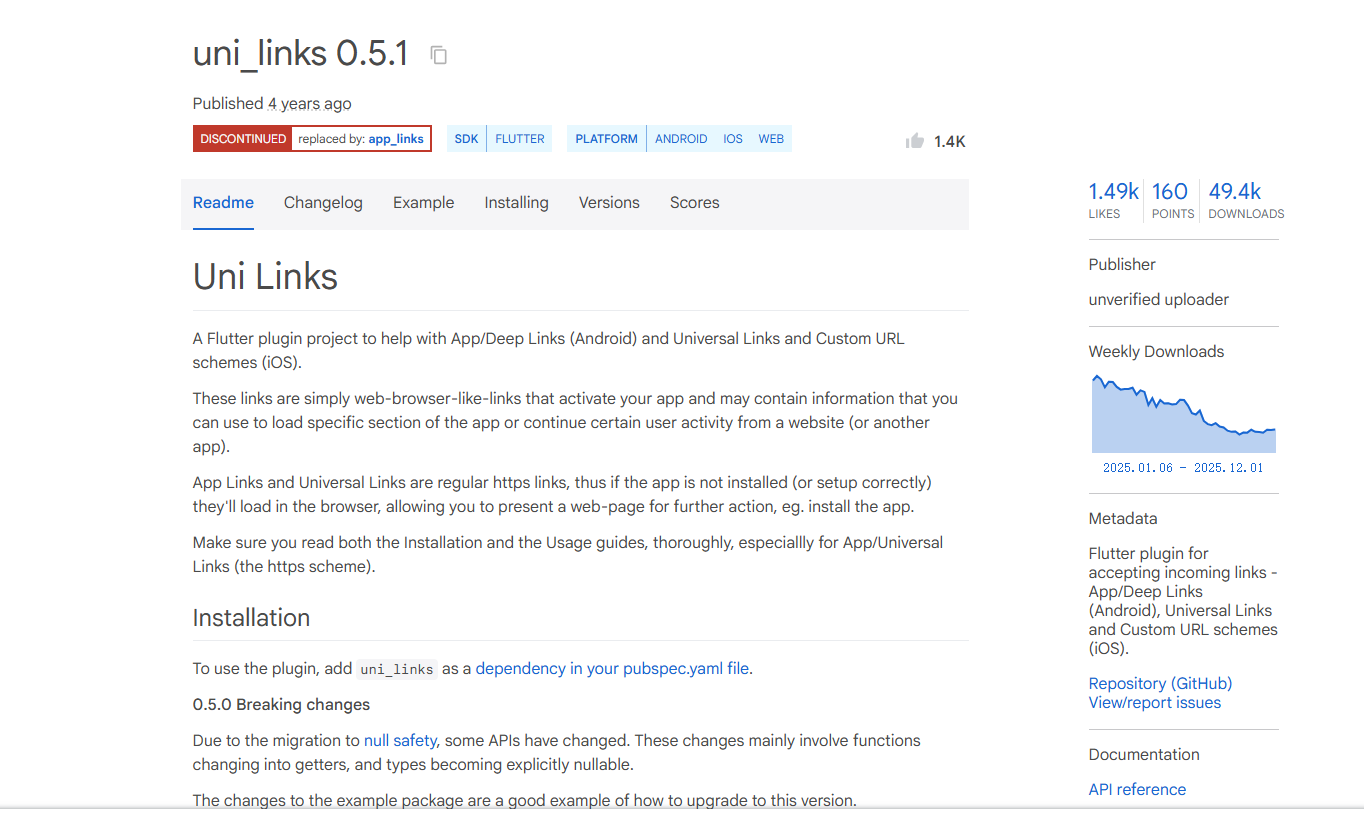The height and width of the screenshot is (816, 1364).
Task: Switch to the Example tab
Action: click(x=423, y=203)
